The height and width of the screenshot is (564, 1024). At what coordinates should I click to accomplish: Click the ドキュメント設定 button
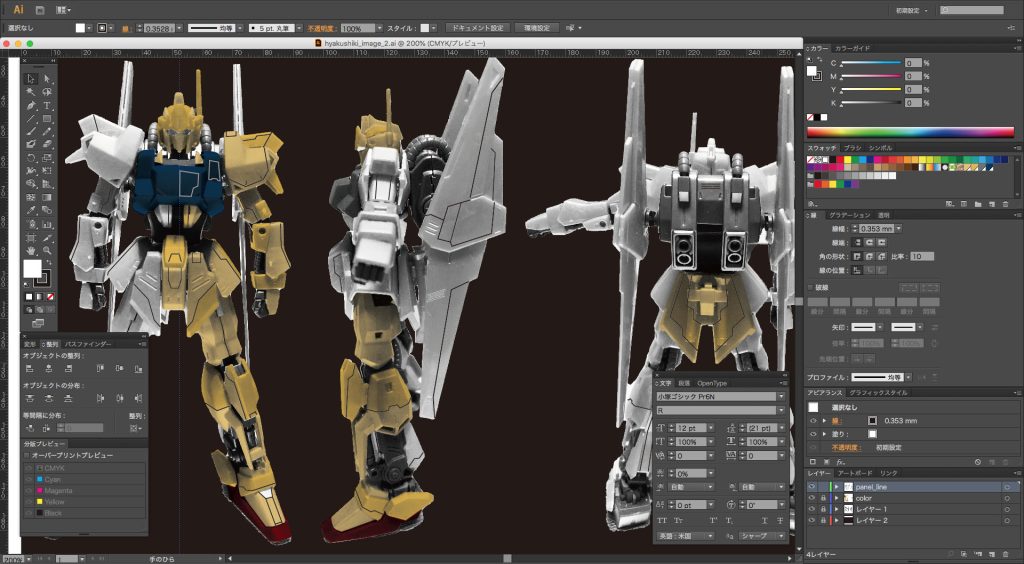click(477, 27)
